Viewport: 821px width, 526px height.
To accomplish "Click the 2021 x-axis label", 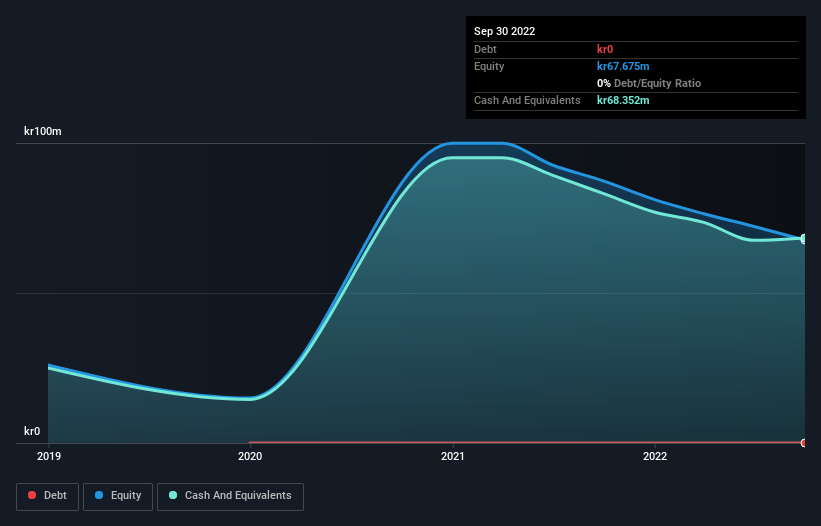I will click(x=452, y=456).
